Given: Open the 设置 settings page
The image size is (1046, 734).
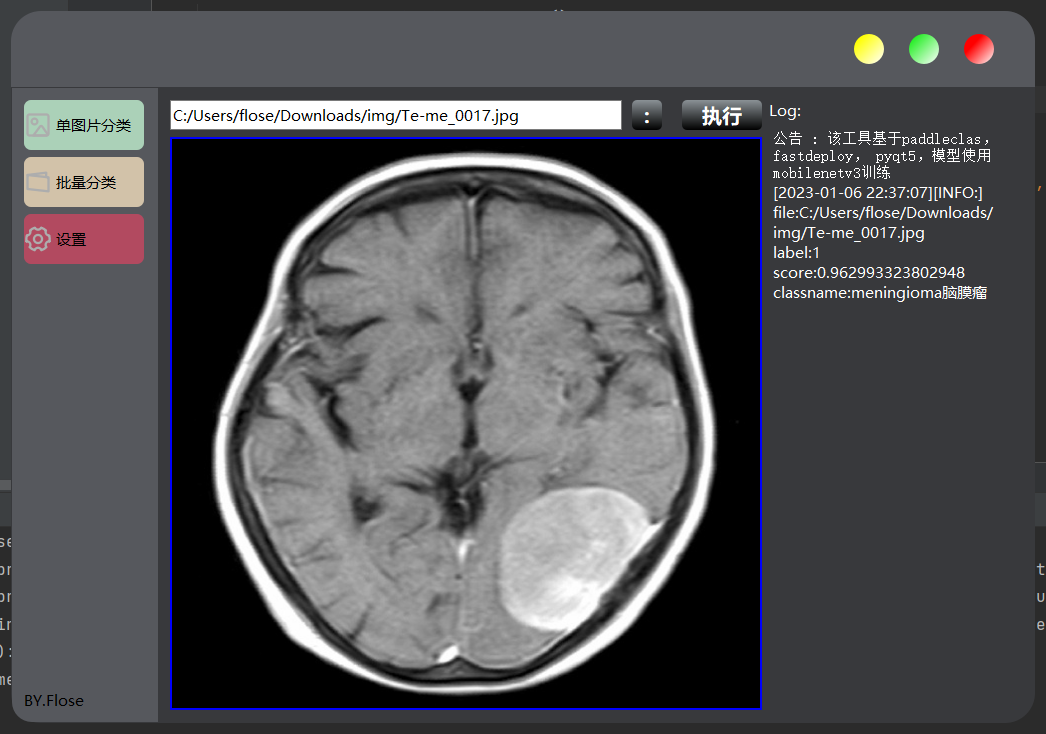Looking at the screenshot, I should [84, 239].
